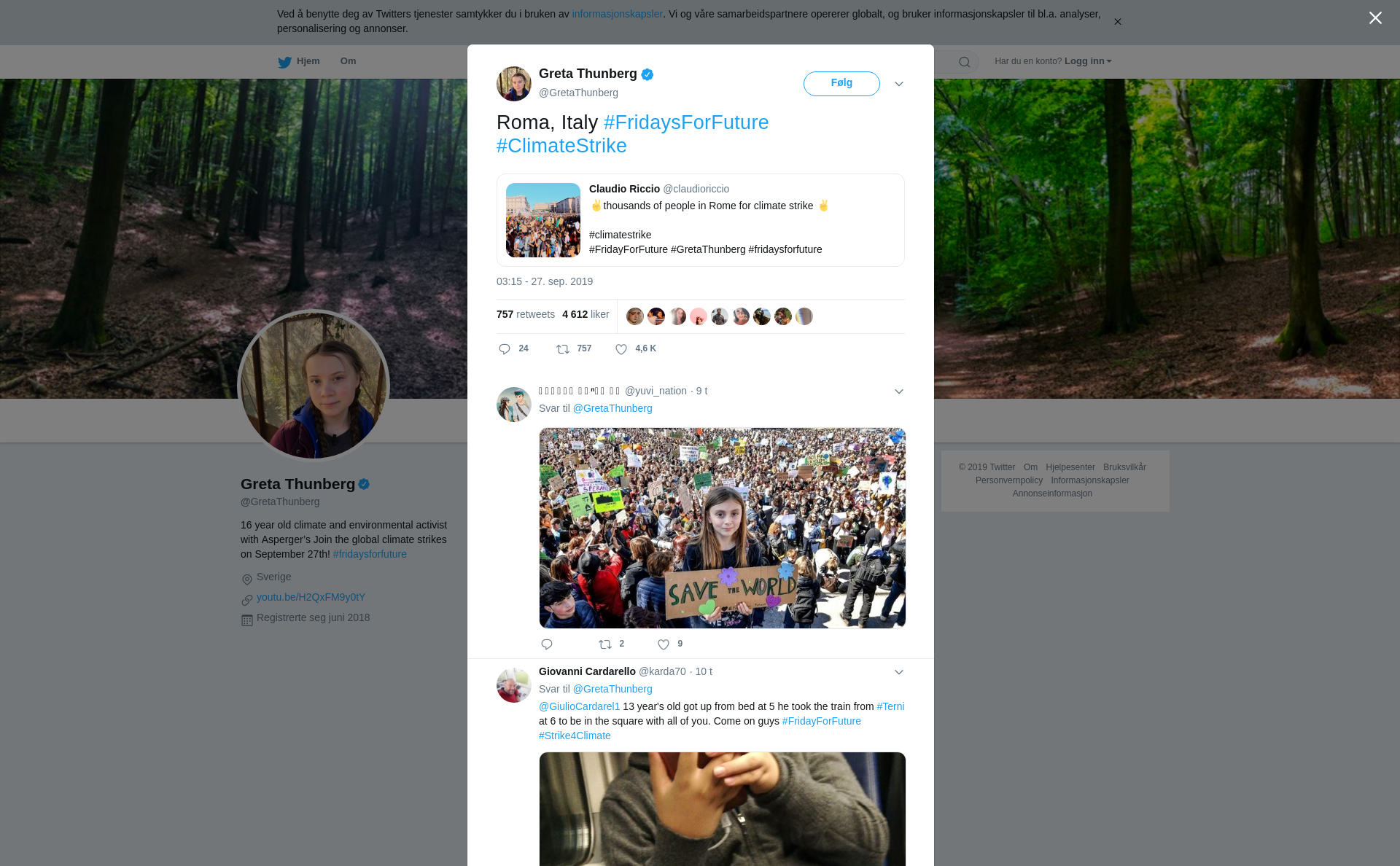Like the yuvi_nation photo reply
1400x866 pixels.
point(664,644)
